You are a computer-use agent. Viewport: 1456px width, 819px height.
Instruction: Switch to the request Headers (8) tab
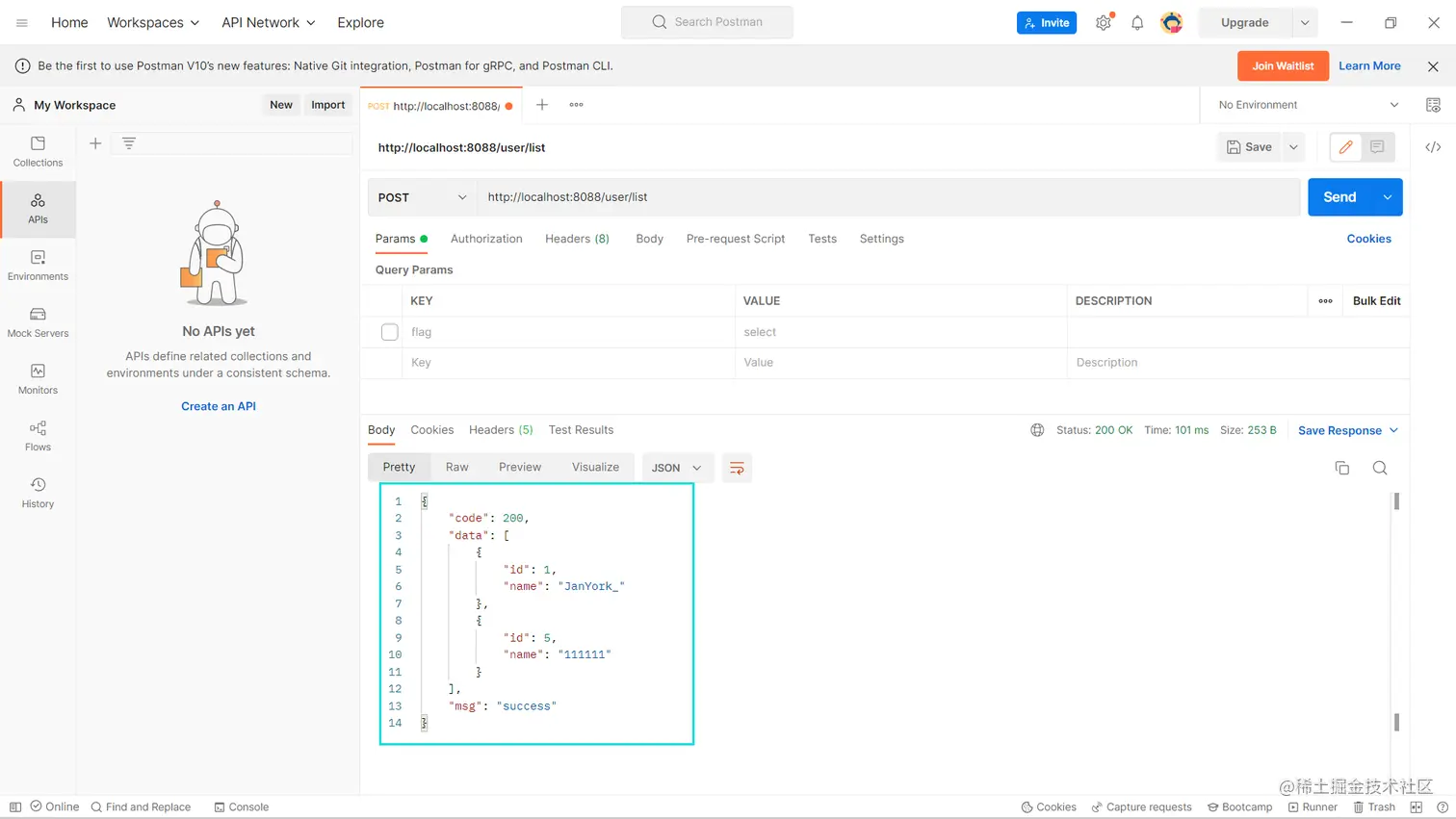click(577, 239)
